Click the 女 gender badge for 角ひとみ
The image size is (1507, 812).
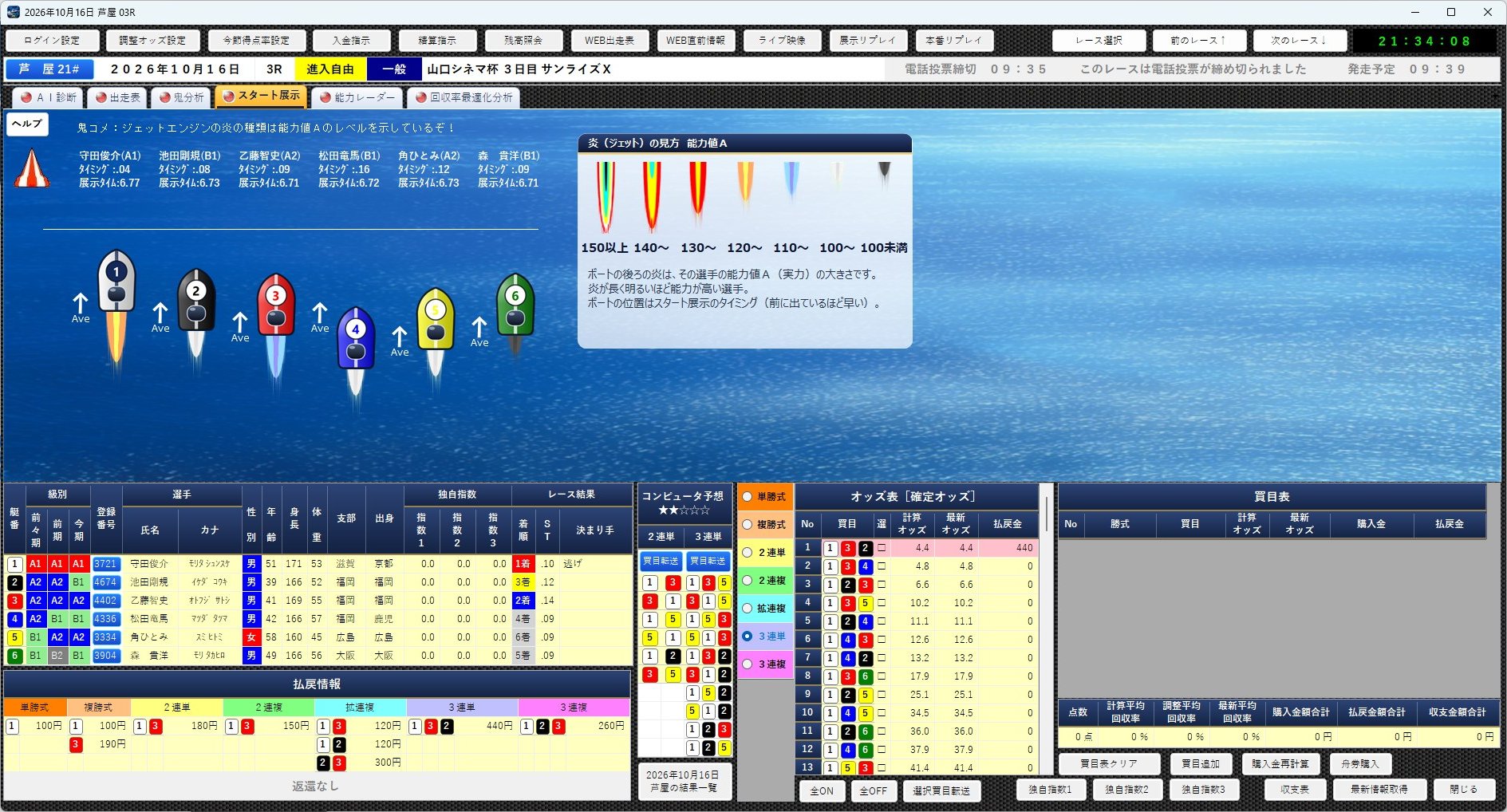point(251,637)
